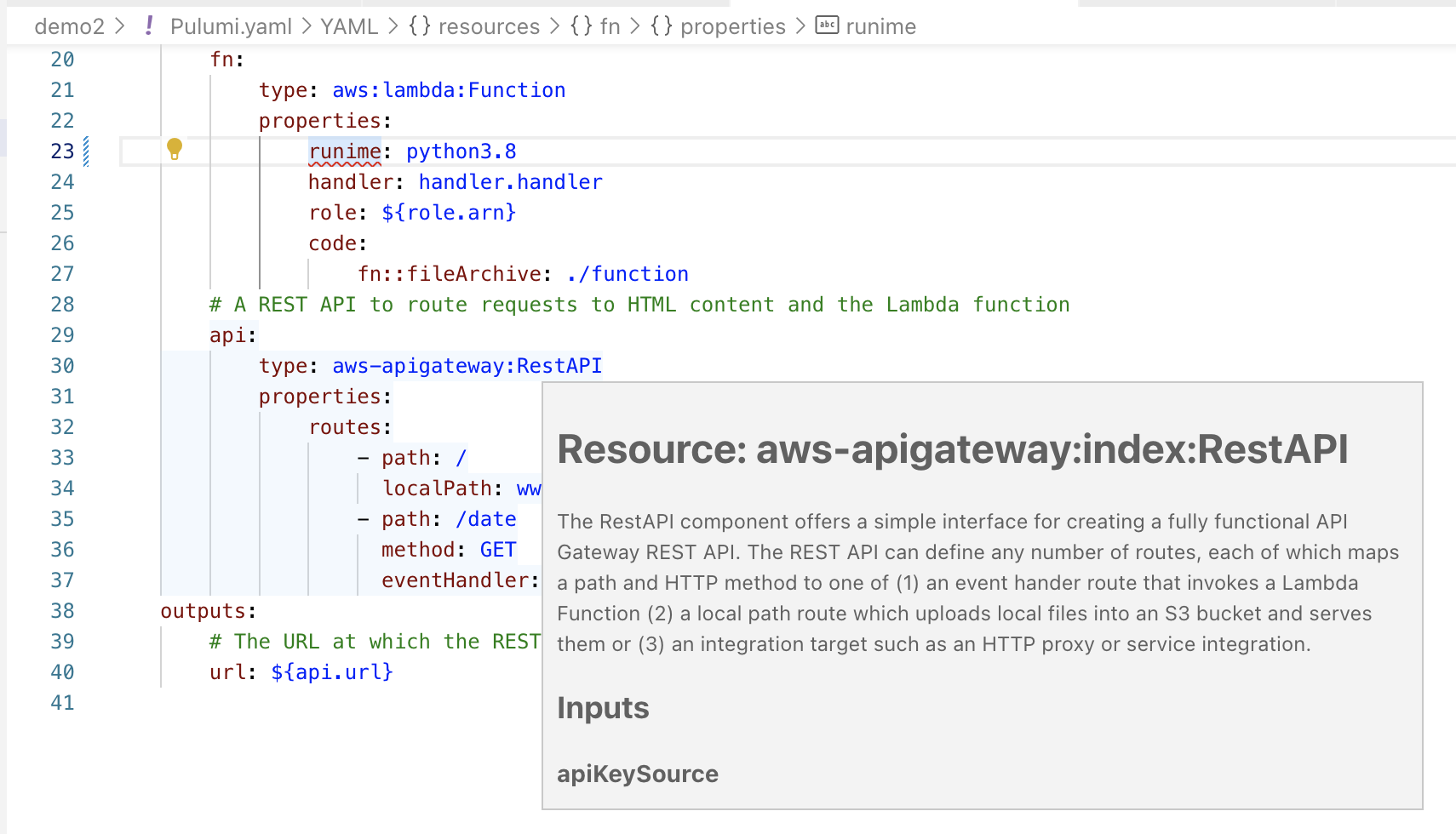Select resources breadcrumb segment
The width and height of the screenshot is (1456, 834).
[489, 26]
